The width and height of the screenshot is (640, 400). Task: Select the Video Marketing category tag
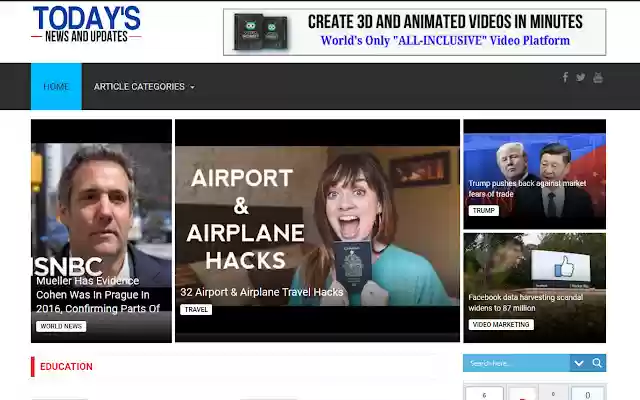pyautogui.click(x=501, y=324)
